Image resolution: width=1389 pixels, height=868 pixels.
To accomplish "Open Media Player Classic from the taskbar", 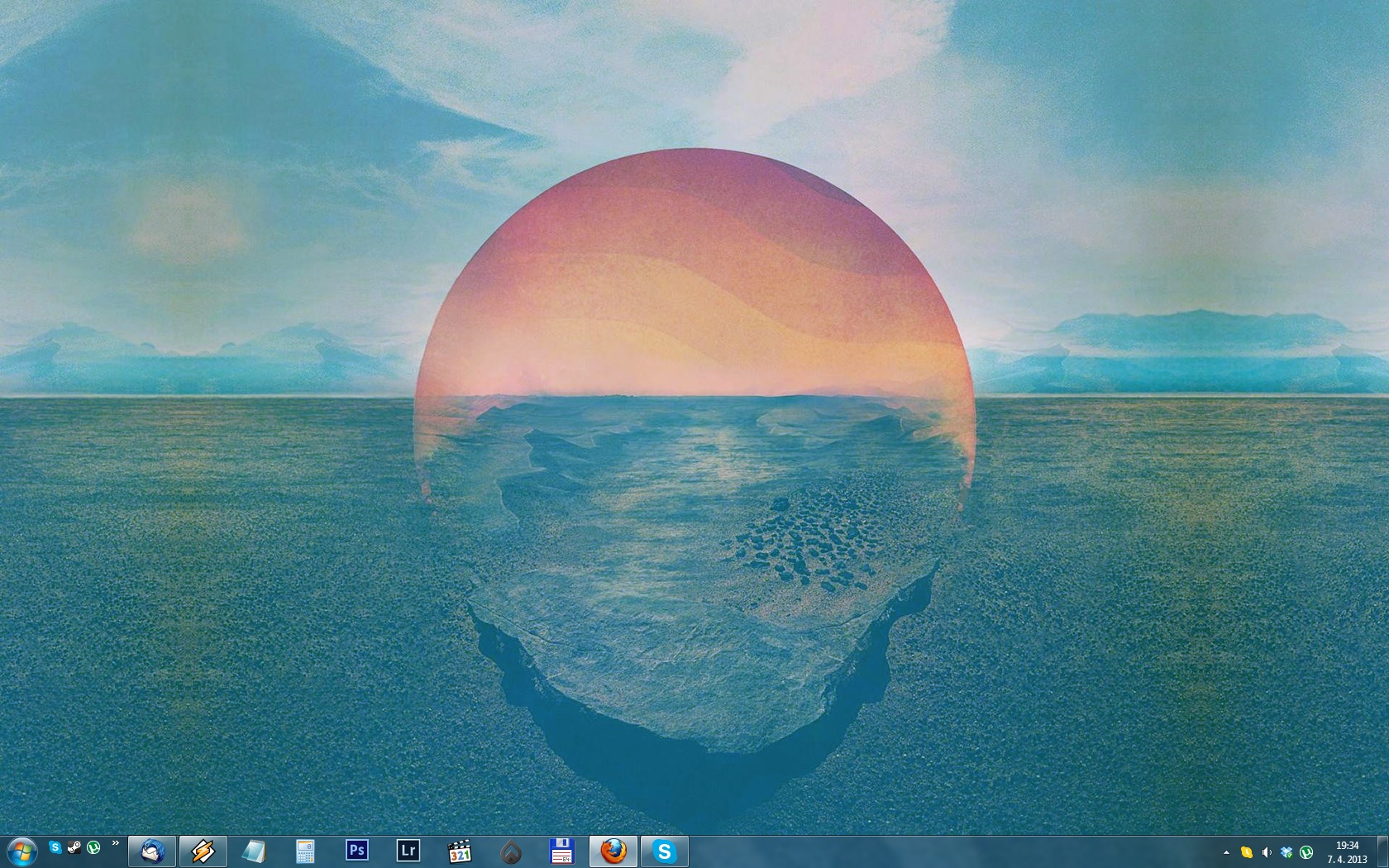I will tap(459, 851).
